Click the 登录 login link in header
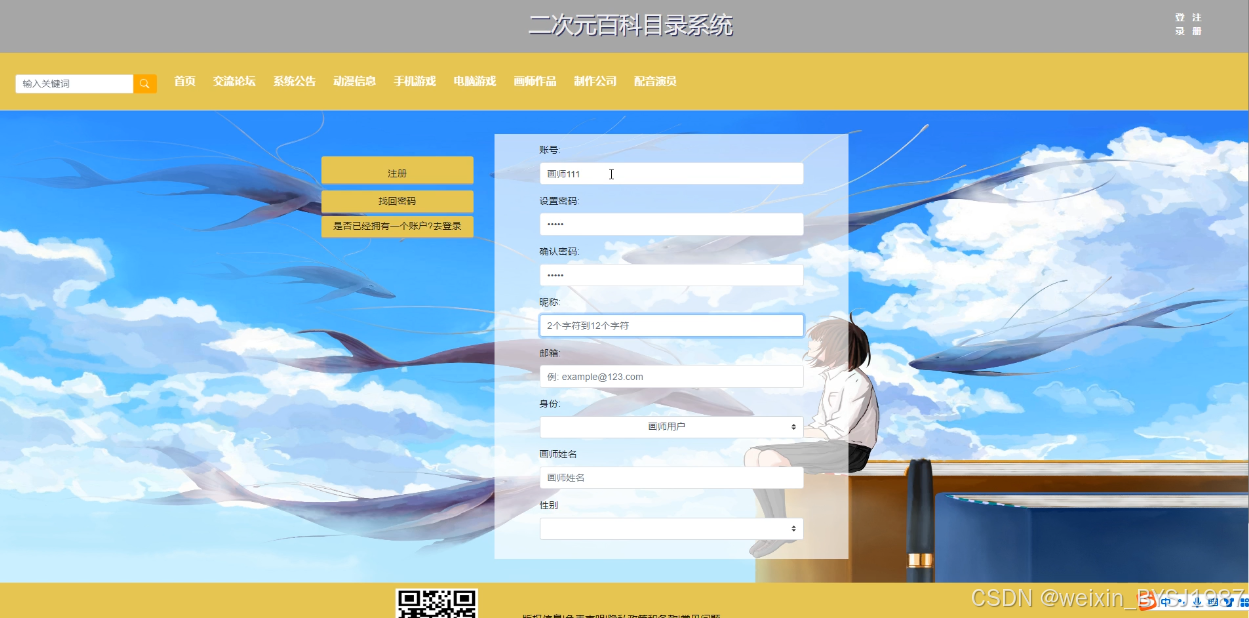Image resolution: width=1249 pixels, height=618 pixels. [1180, 24]
